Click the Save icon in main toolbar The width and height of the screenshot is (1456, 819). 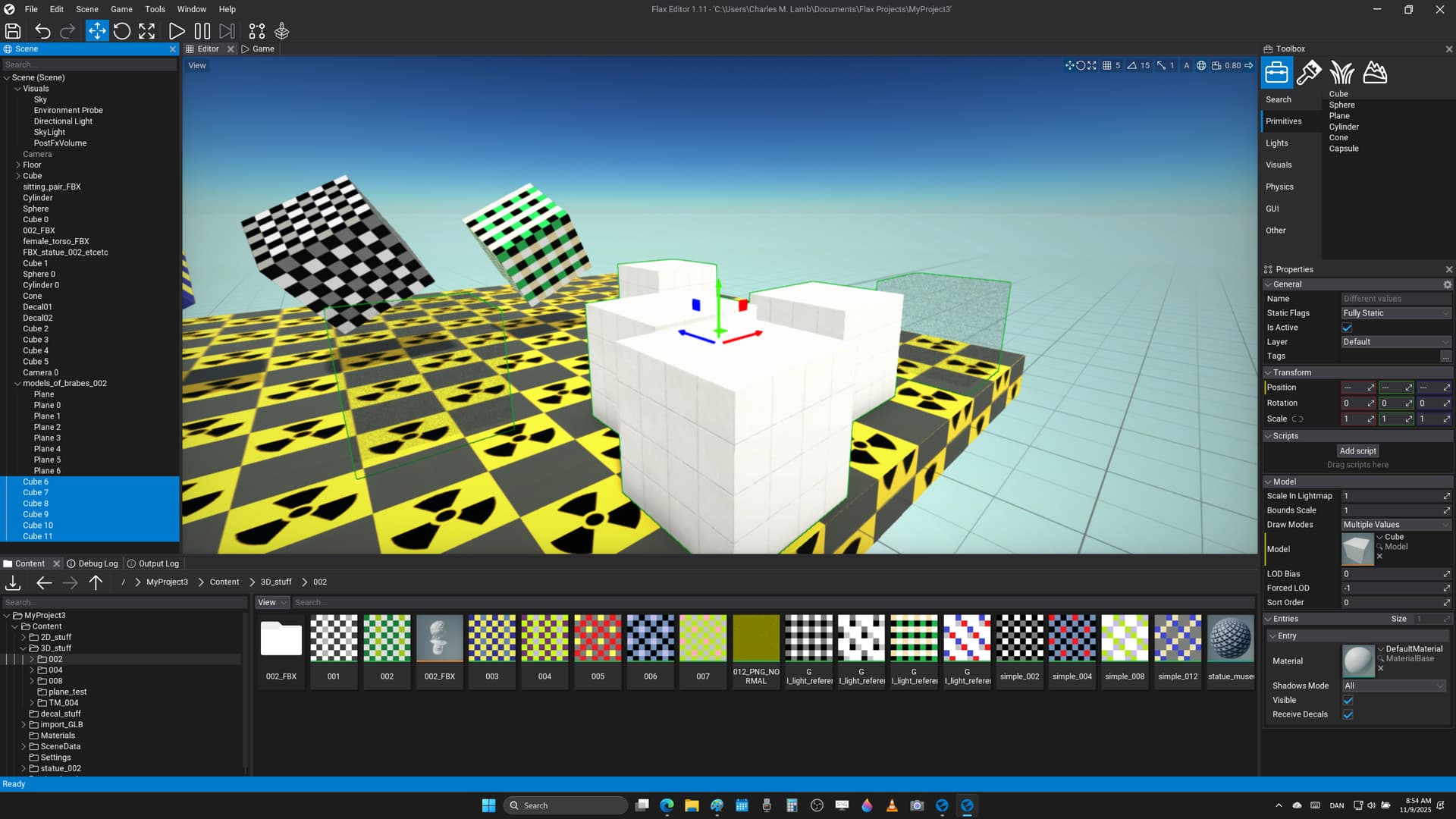point(13,31)
